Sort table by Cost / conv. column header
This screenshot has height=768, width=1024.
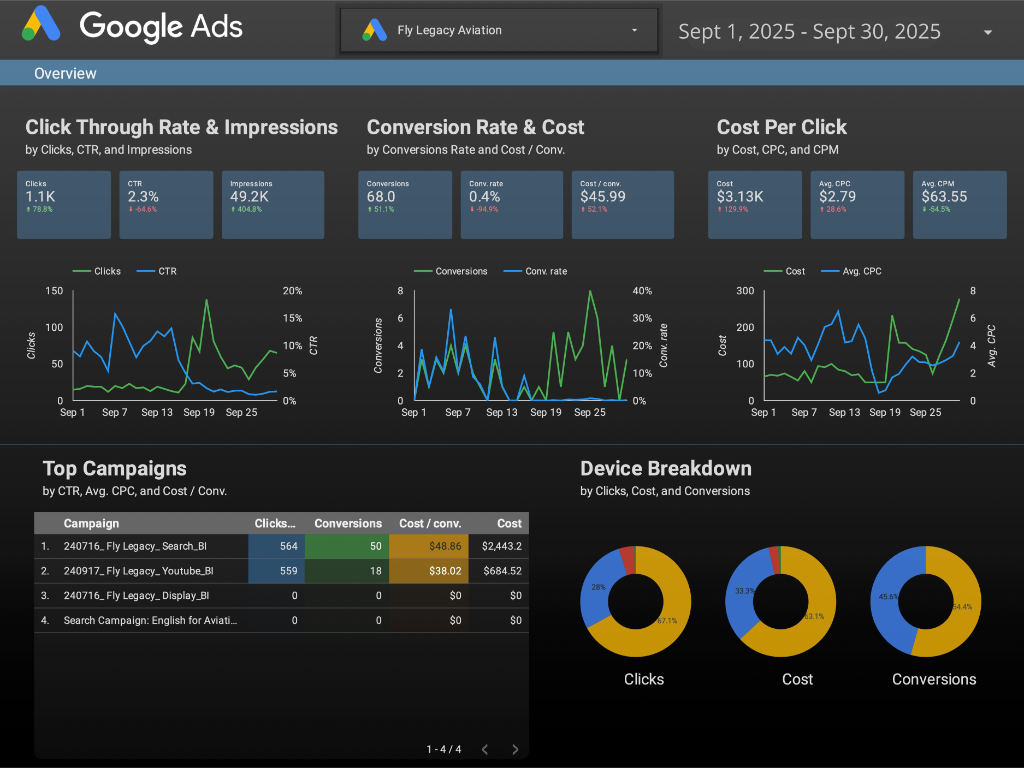click(x=430, y=523)
